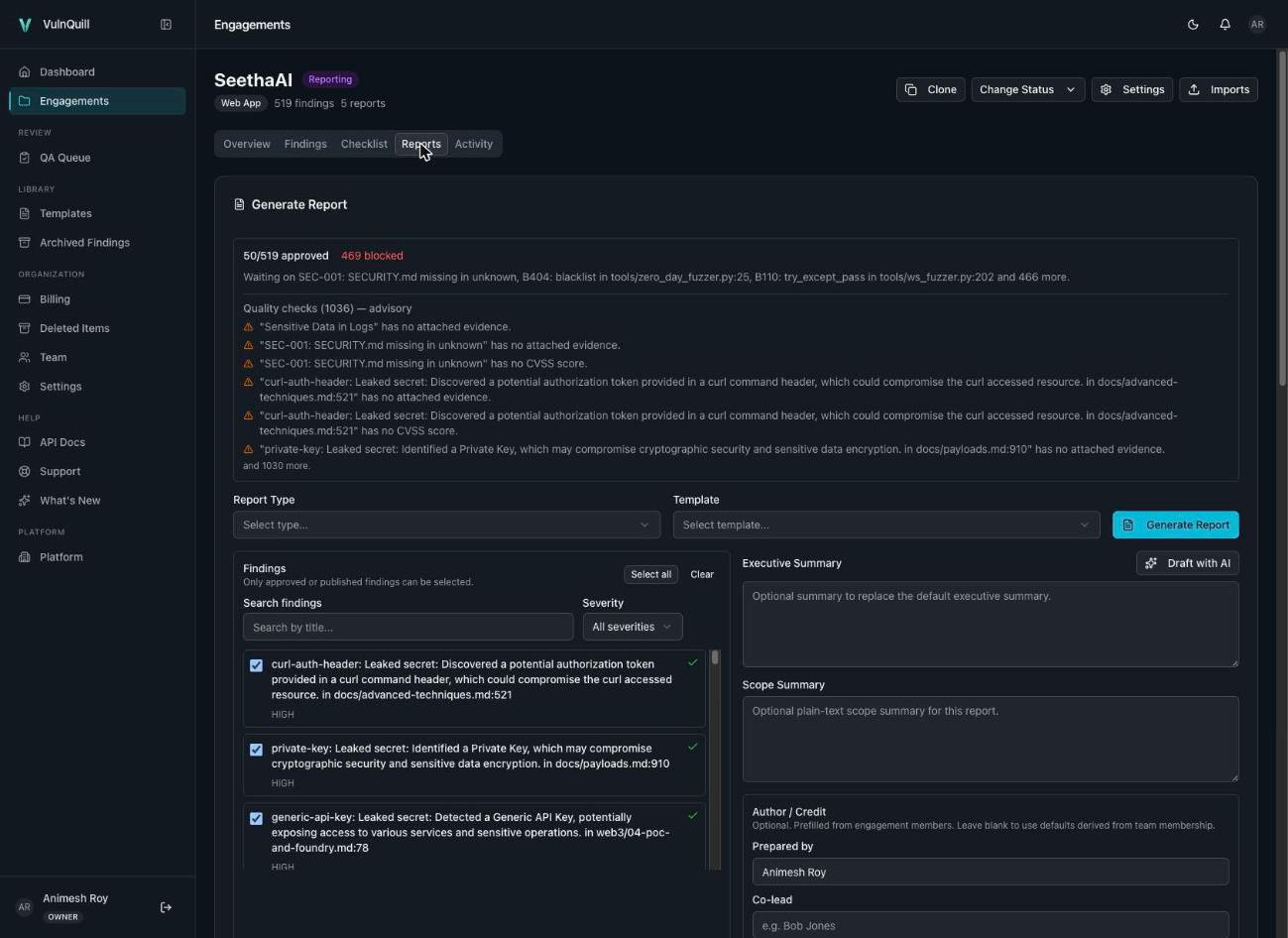
Task: Go to Engagements in sidebar
Action: 97,101
